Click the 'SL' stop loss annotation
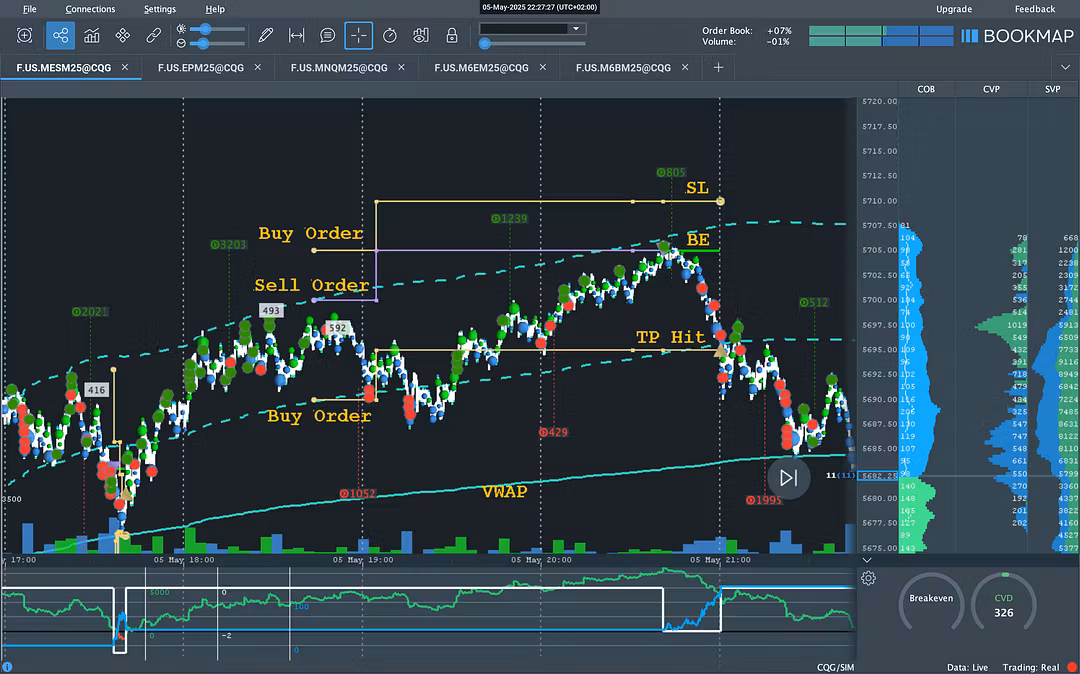 [697, 188]
